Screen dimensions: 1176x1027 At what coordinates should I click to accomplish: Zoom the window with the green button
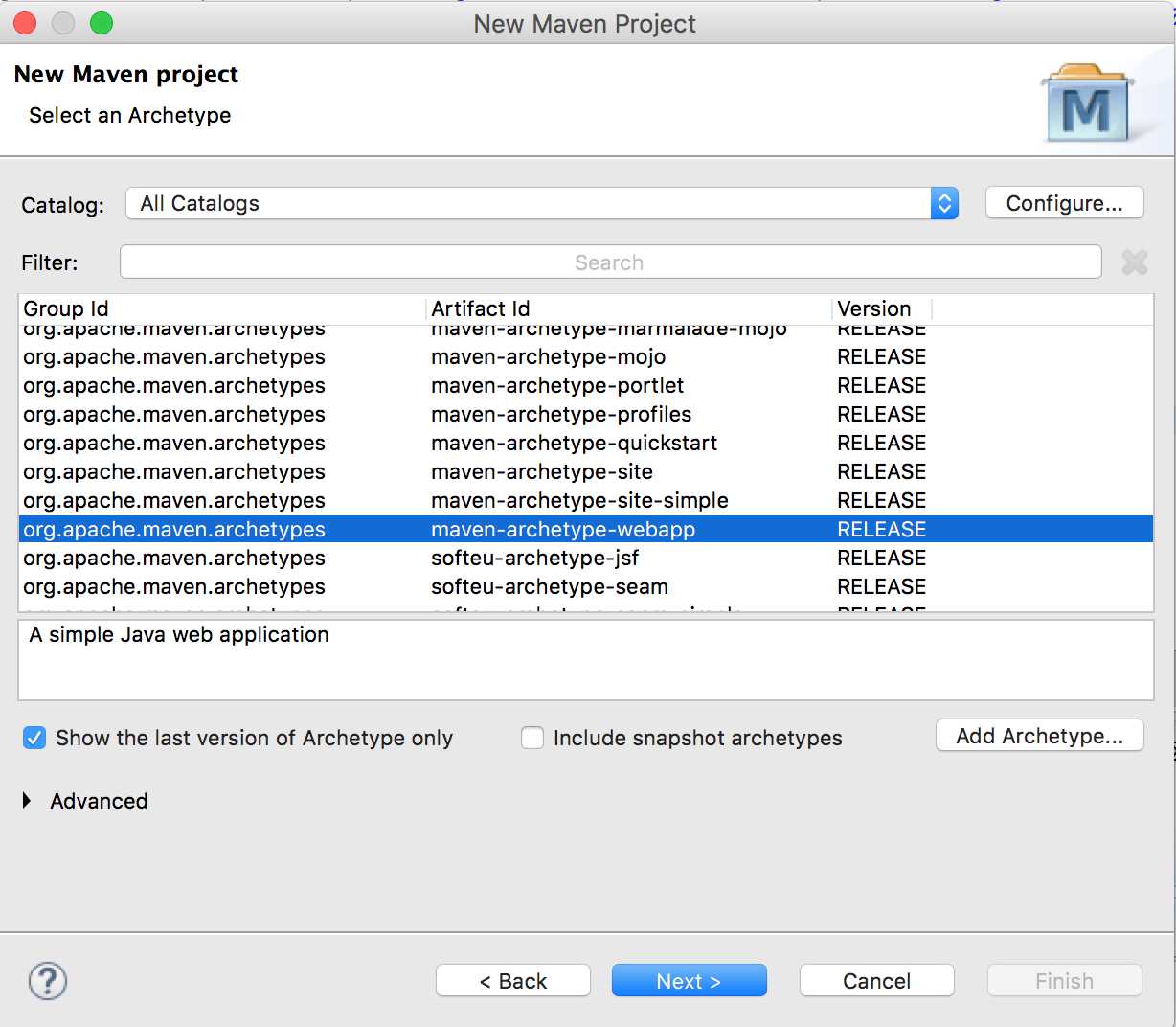pyautogui.click(x=102, y=23)
